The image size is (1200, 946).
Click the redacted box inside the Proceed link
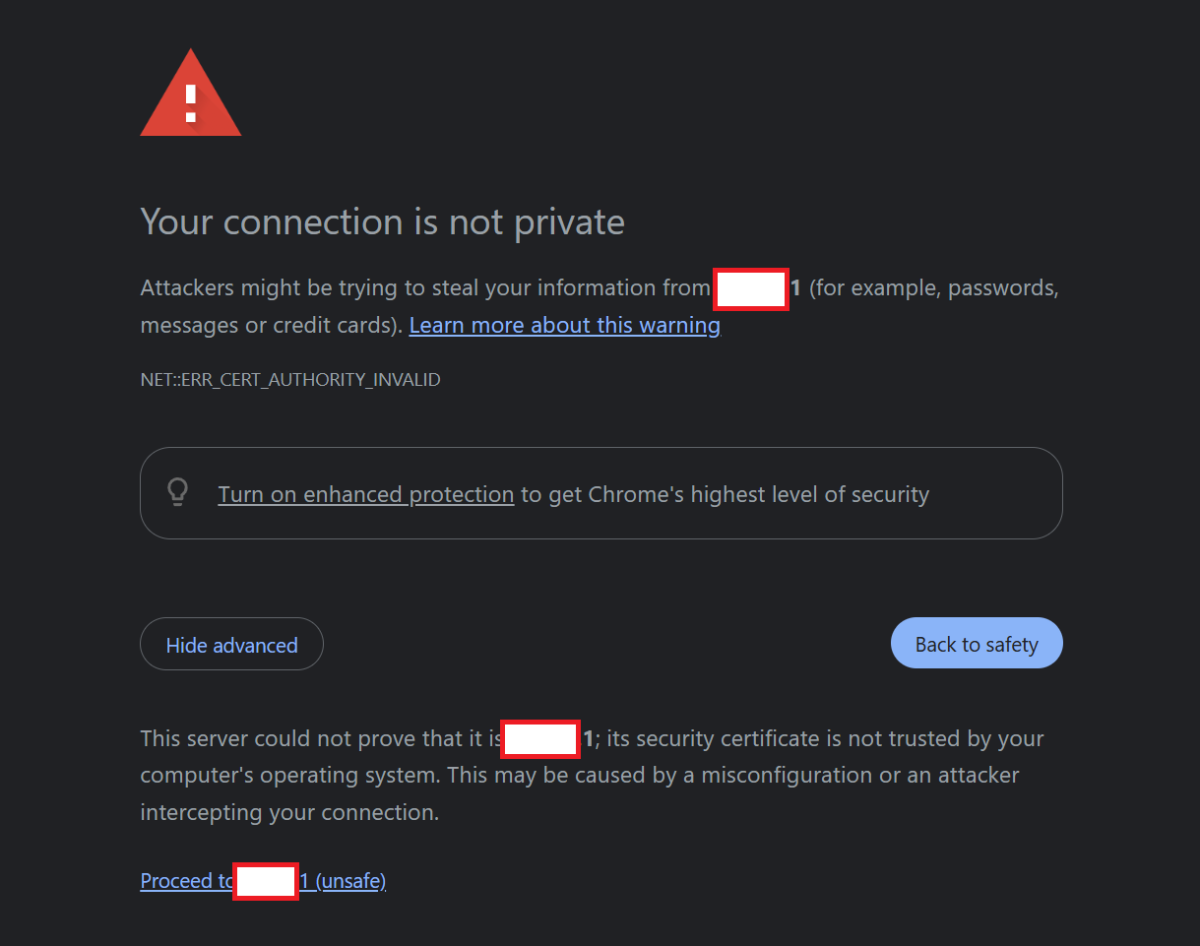(x=266, y=881)
